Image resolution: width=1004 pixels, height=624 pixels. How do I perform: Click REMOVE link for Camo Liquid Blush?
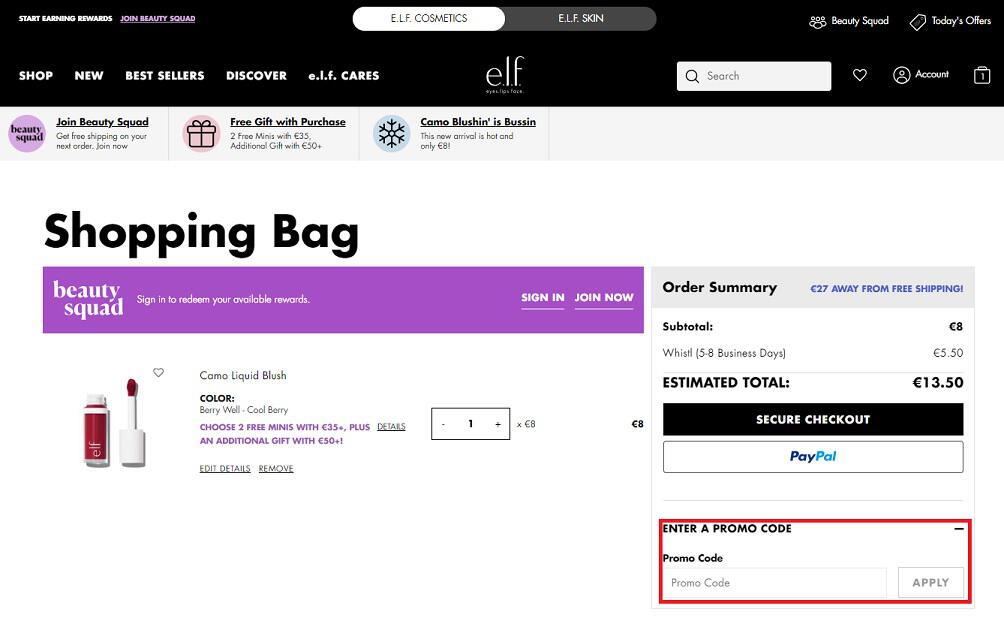point(276,468)
